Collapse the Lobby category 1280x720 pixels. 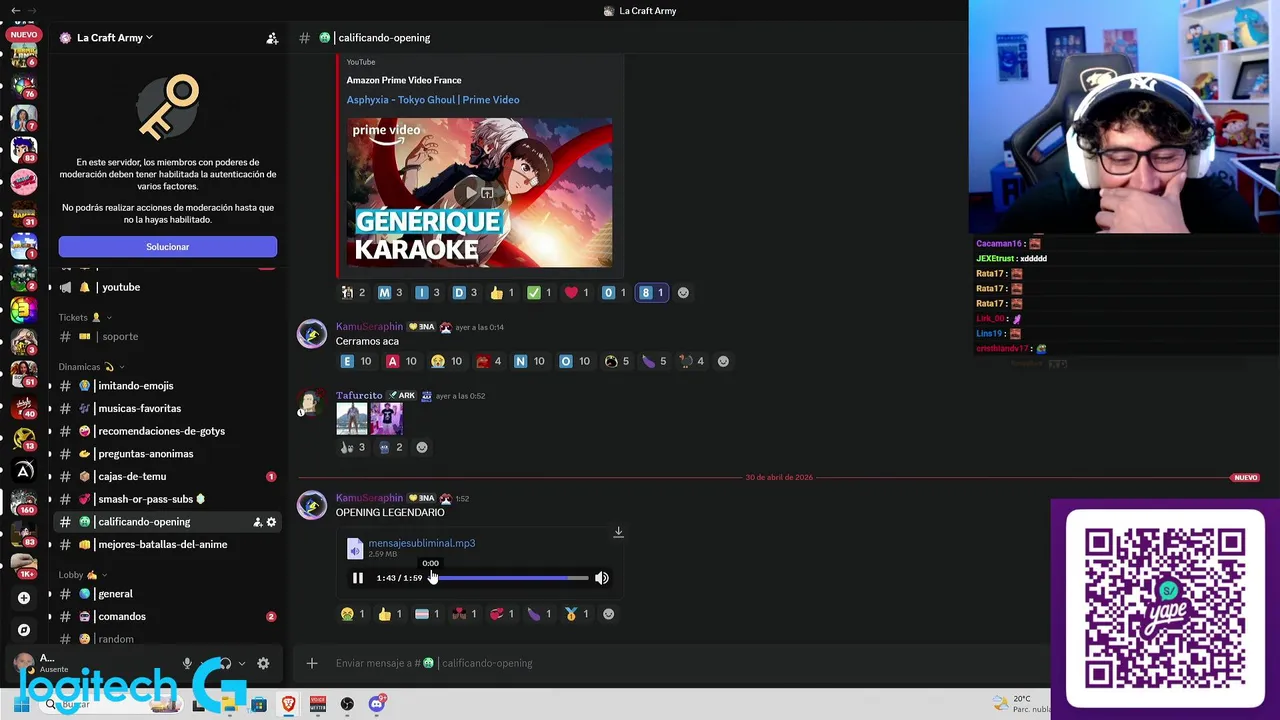pyautogui.click(x=83, y=575)
